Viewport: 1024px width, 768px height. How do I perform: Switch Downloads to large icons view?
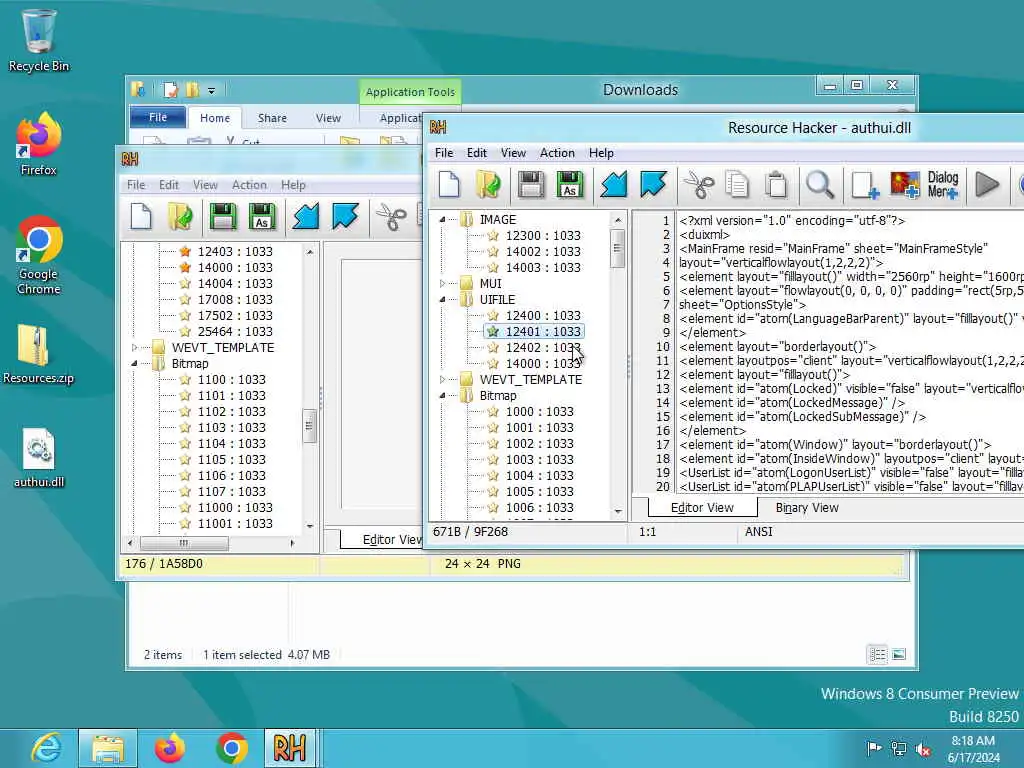(899, 654)
